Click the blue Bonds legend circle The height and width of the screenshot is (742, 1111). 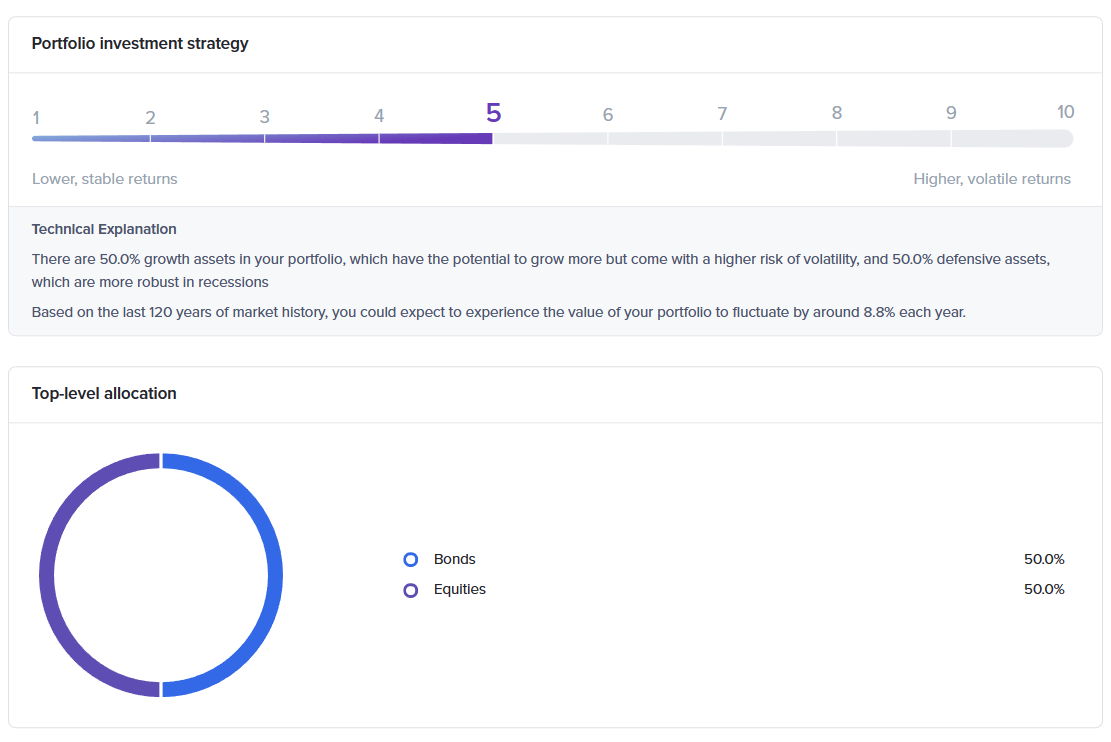410,560
